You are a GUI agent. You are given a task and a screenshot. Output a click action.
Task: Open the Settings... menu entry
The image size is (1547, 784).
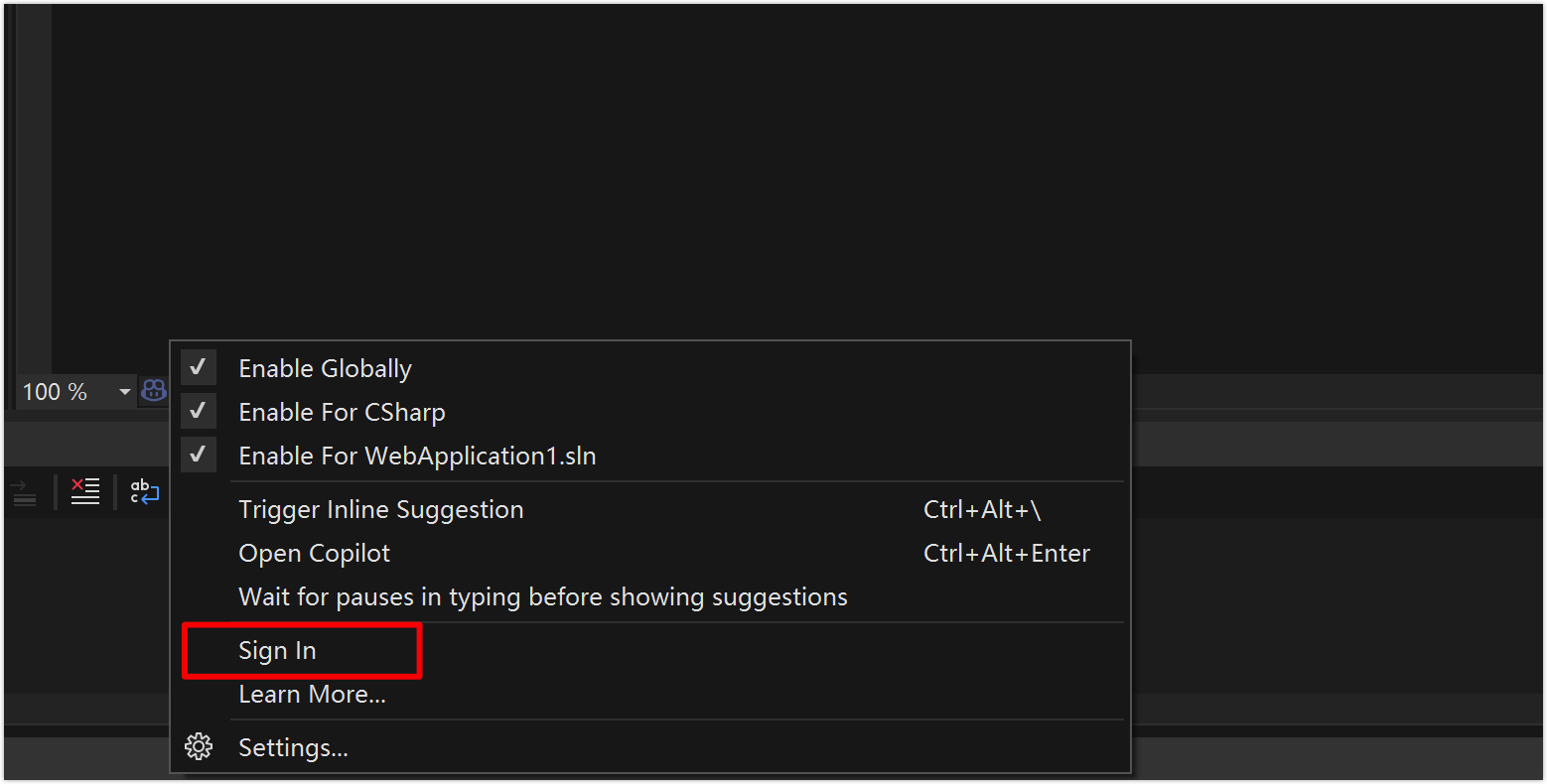point(294,747)
